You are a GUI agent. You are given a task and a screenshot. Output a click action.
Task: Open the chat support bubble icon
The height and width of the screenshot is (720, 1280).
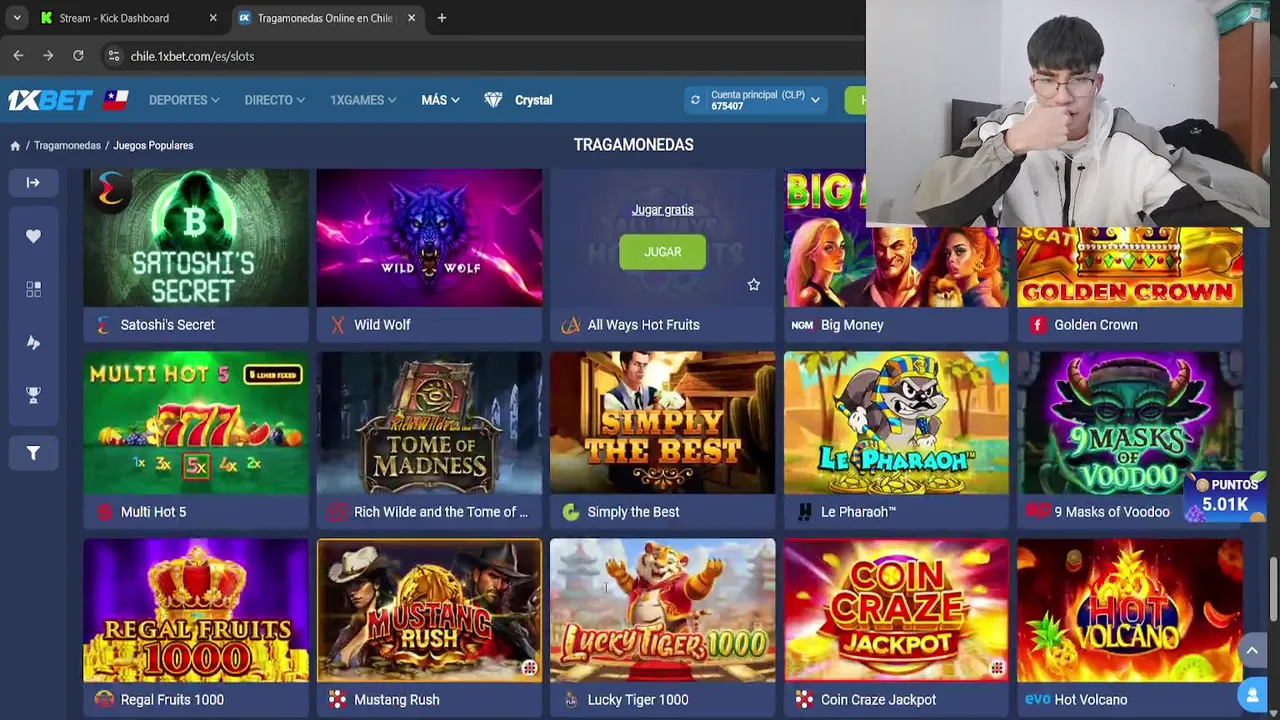1251,694
